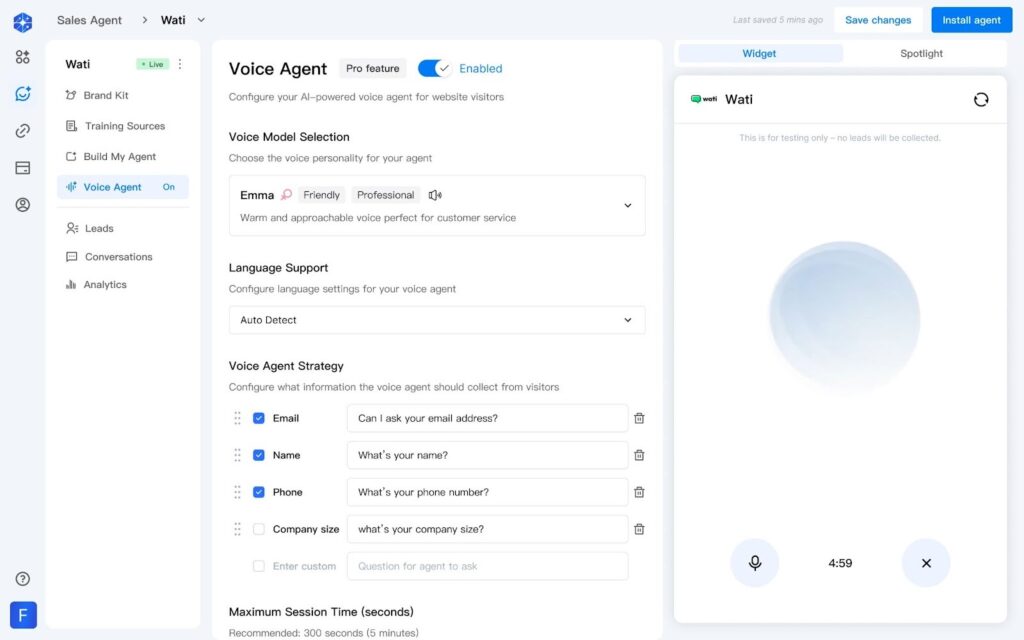This screenshot has height=640, width=1024.
Task: Click the Last saved 5 mins ago text
Action: tap(778, 20)
